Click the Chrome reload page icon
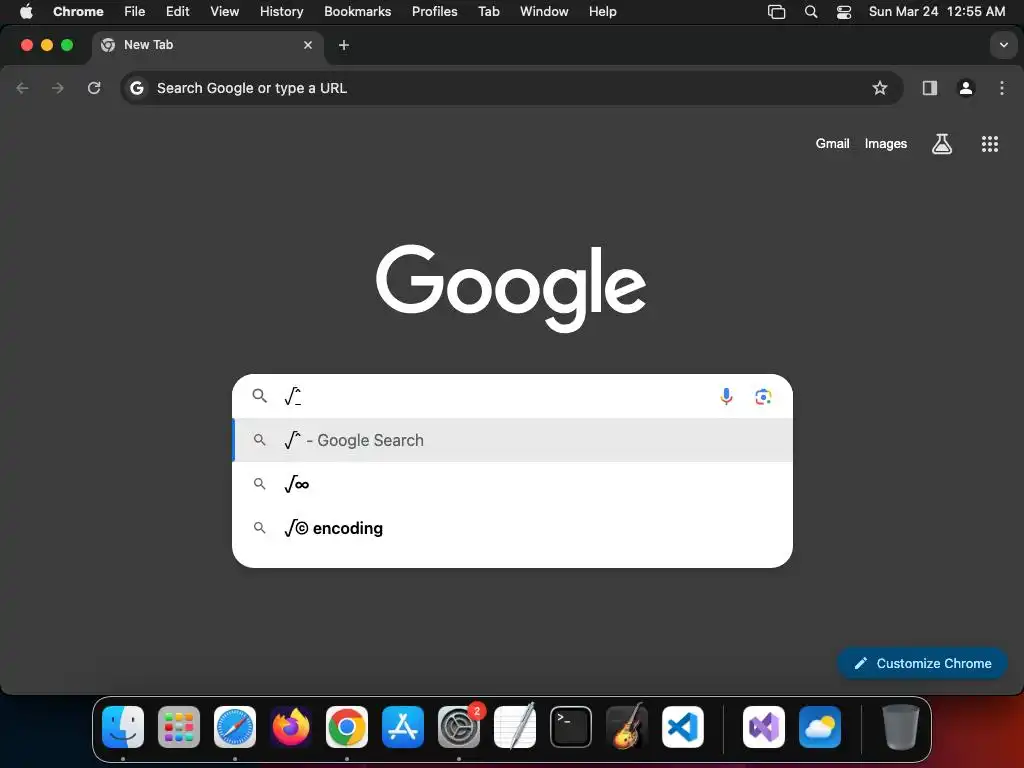1024x768 pixels. click(94, 88)
